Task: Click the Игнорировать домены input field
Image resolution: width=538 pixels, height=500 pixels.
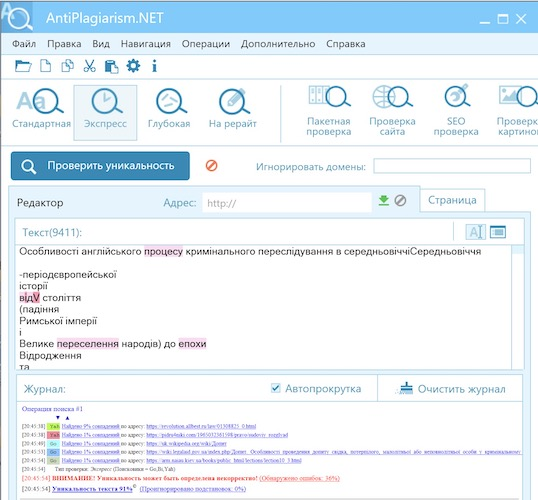Action: pyautogui.click(x=452, y=166)
